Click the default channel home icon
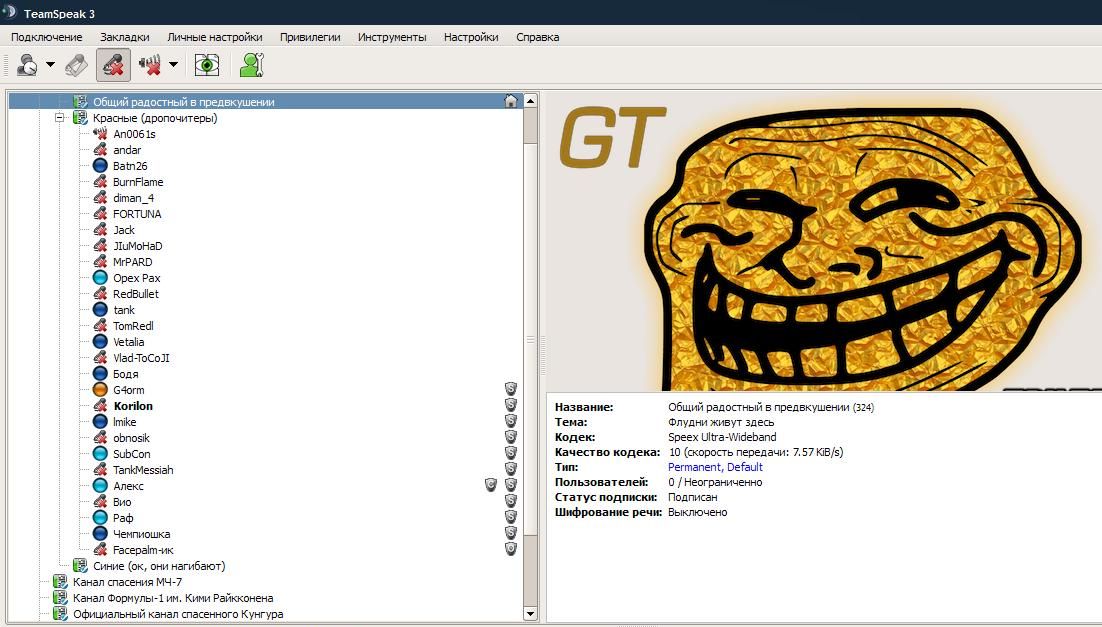The image size is (1102, 627). point(511,101)
